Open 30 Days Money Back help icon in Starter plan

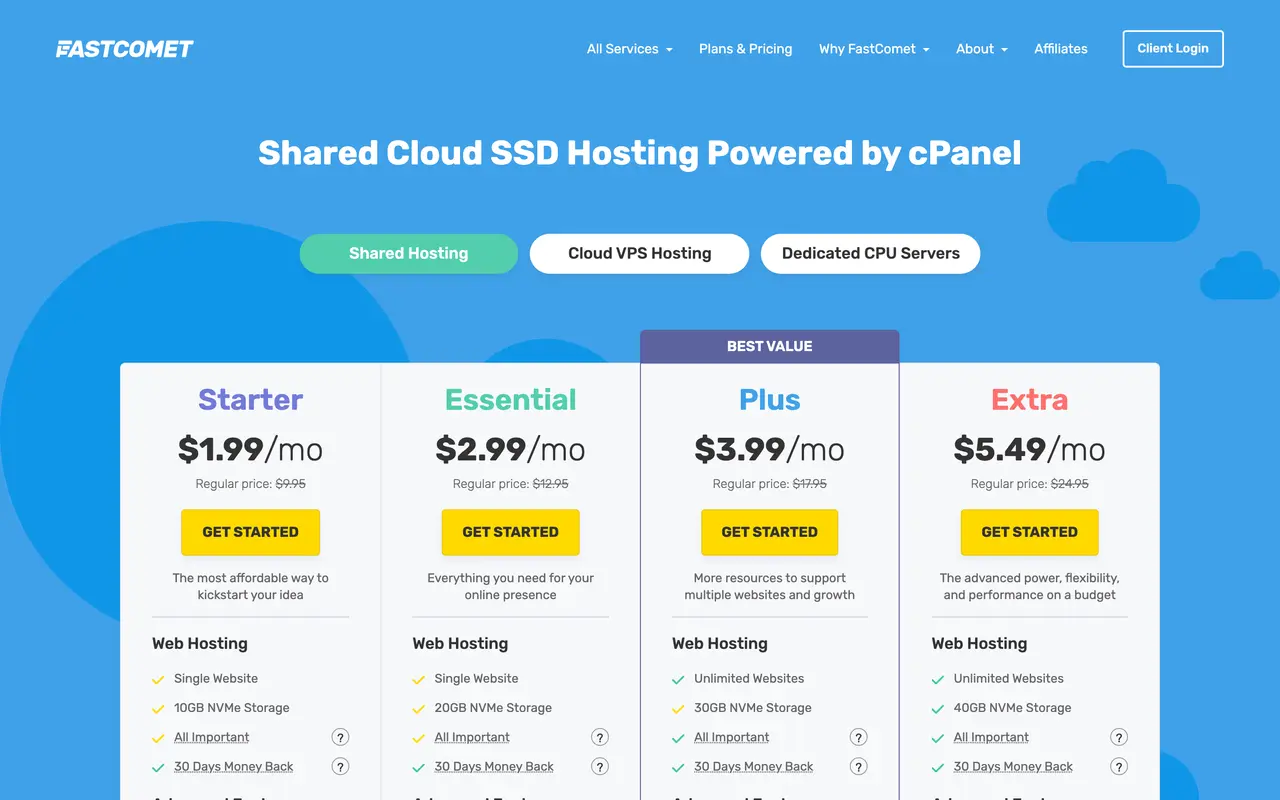pos(340,767)
